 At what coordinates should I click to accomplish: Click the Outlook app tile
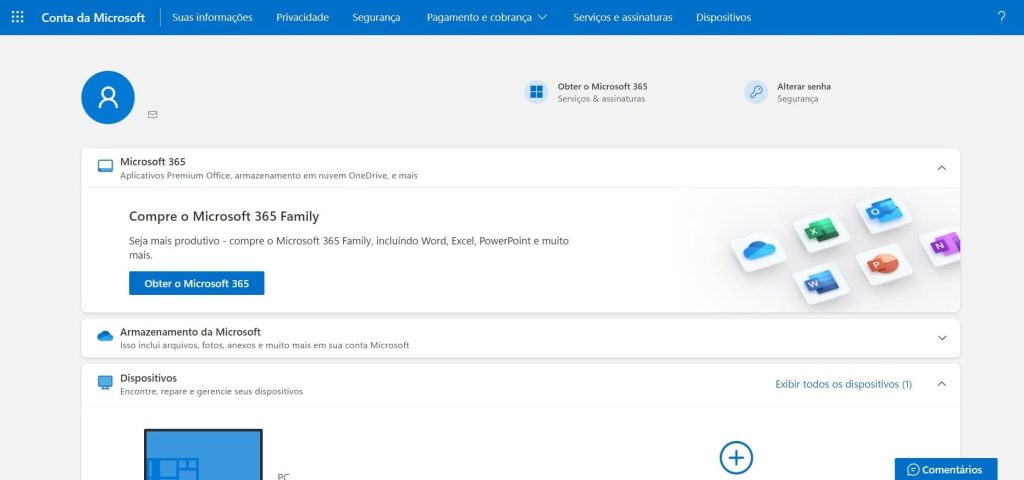[884, 212]
